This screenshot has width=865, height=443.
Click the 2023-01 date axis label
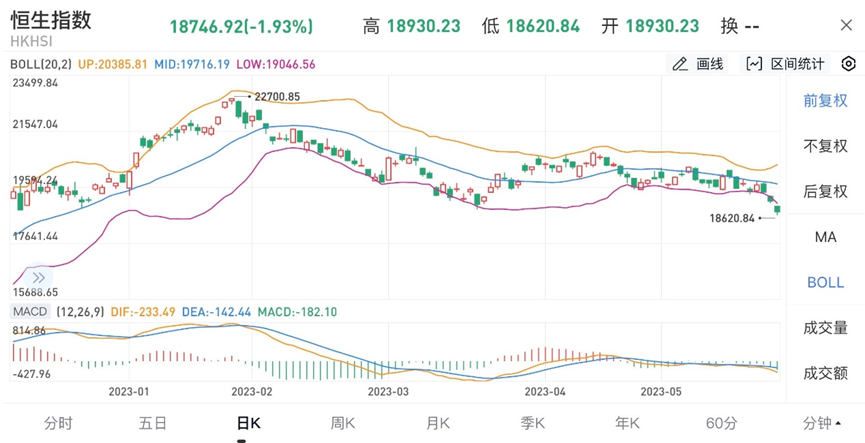pyautogui.click(x=129, y=392)
